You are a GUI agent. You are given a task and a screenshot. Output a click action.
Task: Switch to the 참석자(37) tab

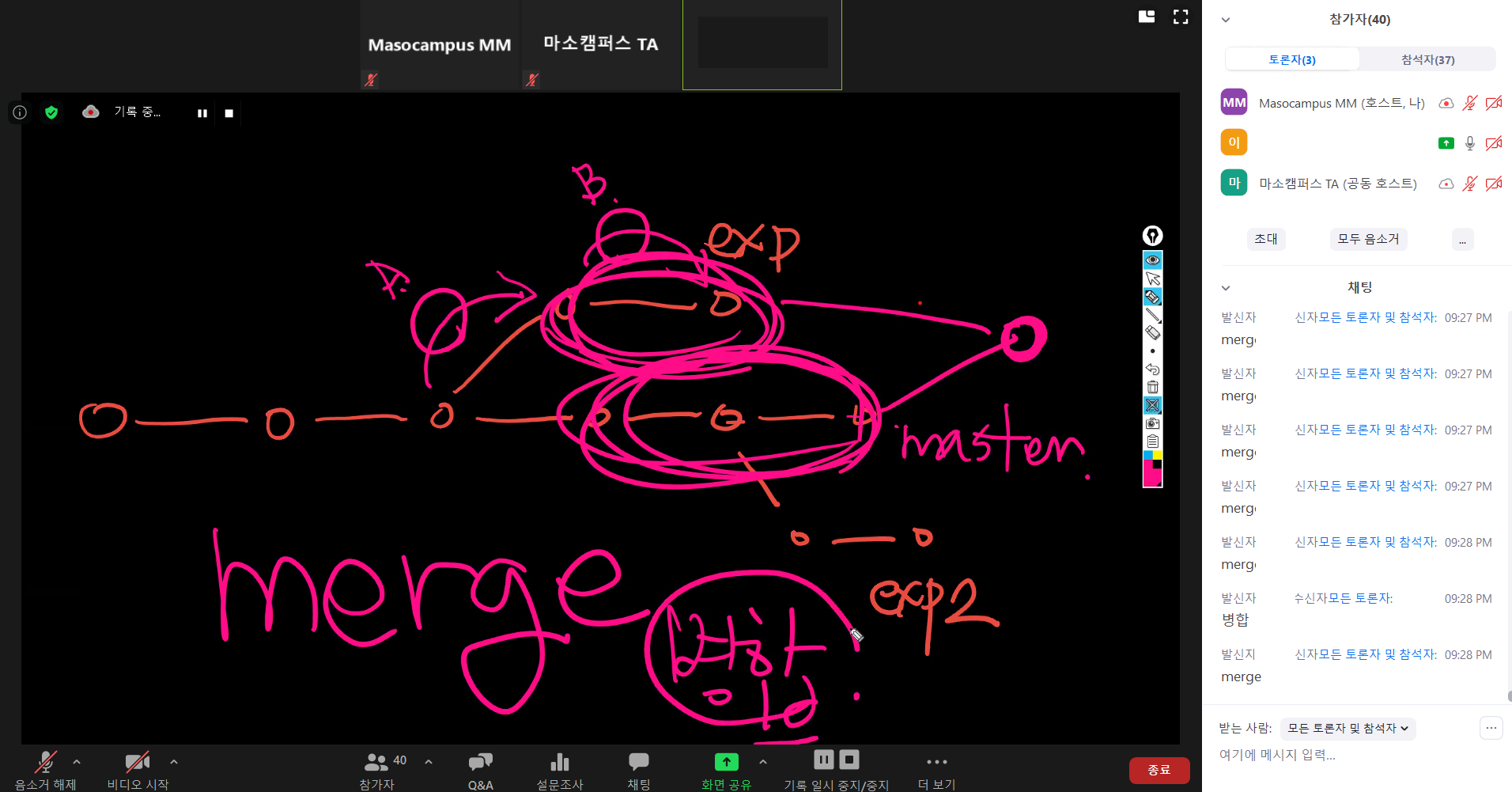click(x=1427, y=59)
